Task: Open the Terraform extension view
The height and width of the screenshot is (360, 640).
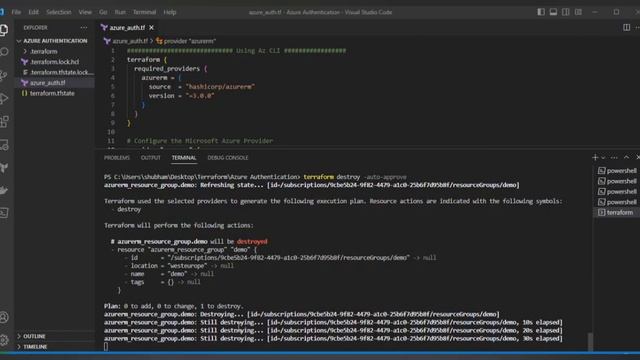Action: [x=4, y=167]
